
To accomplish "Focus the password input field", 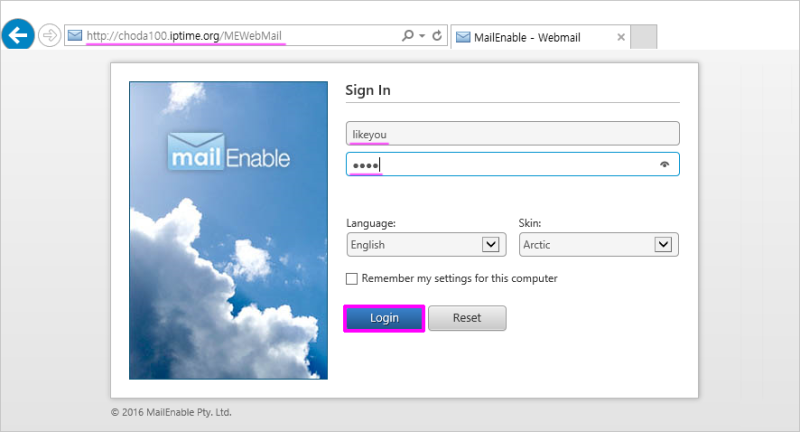I will click(513, 164).
